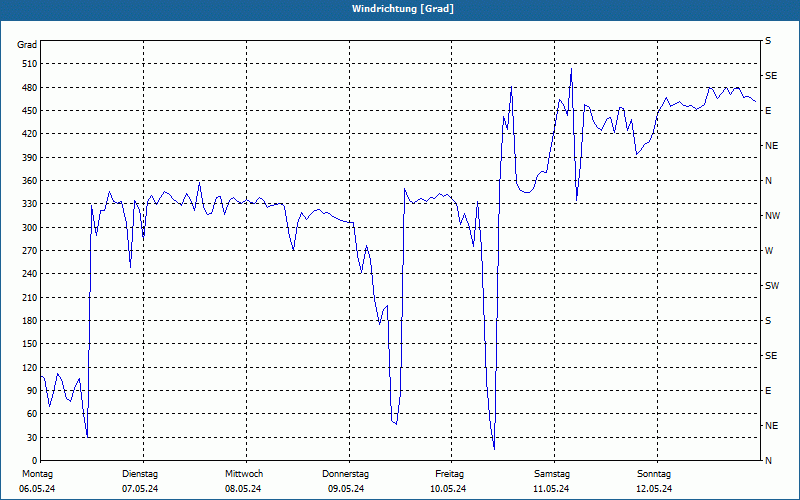Click the "120" y-axis value

30,367
